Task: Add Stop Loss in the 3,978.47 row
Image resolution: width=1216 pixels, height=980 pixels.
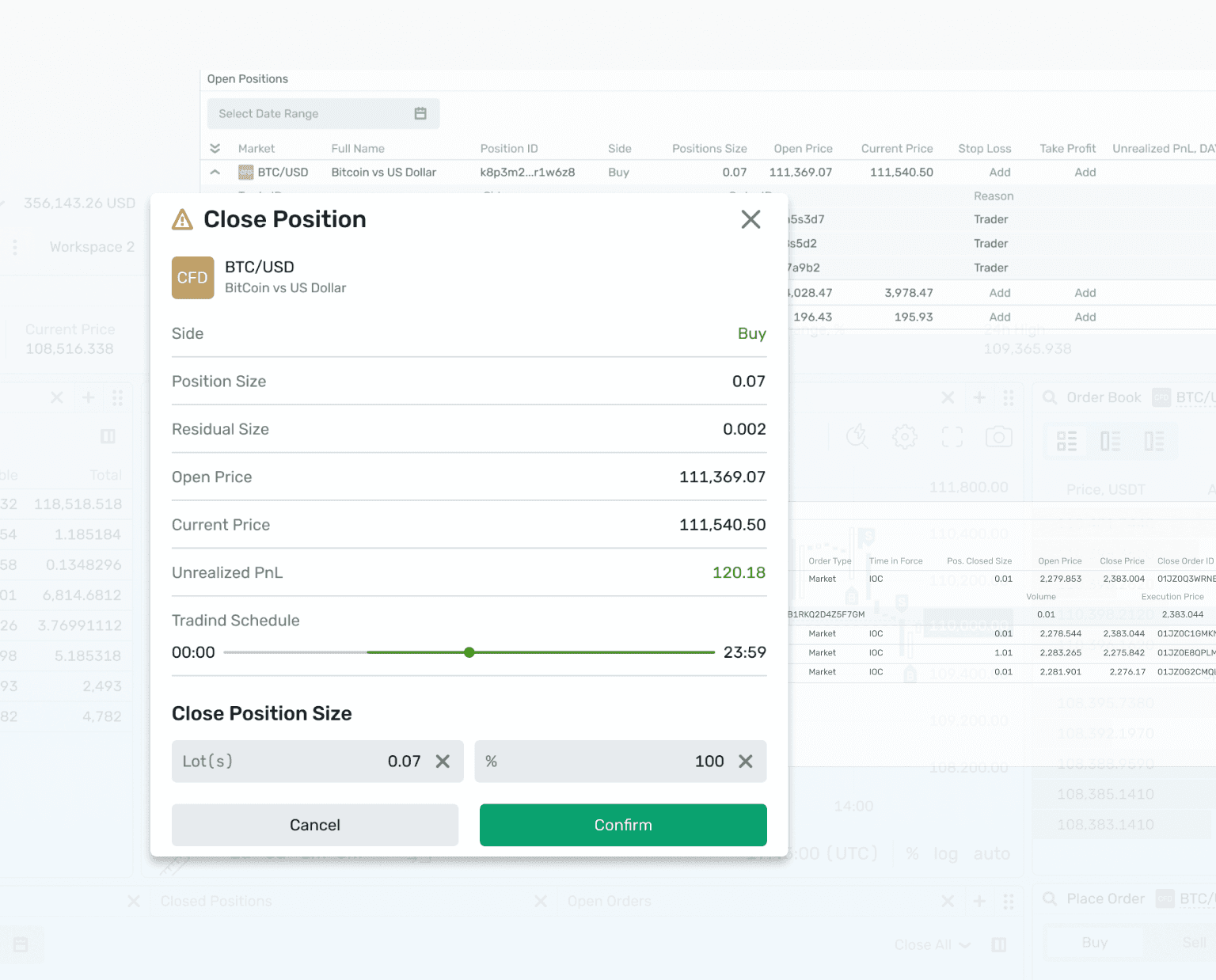Action: click(x=1000, y=293)
